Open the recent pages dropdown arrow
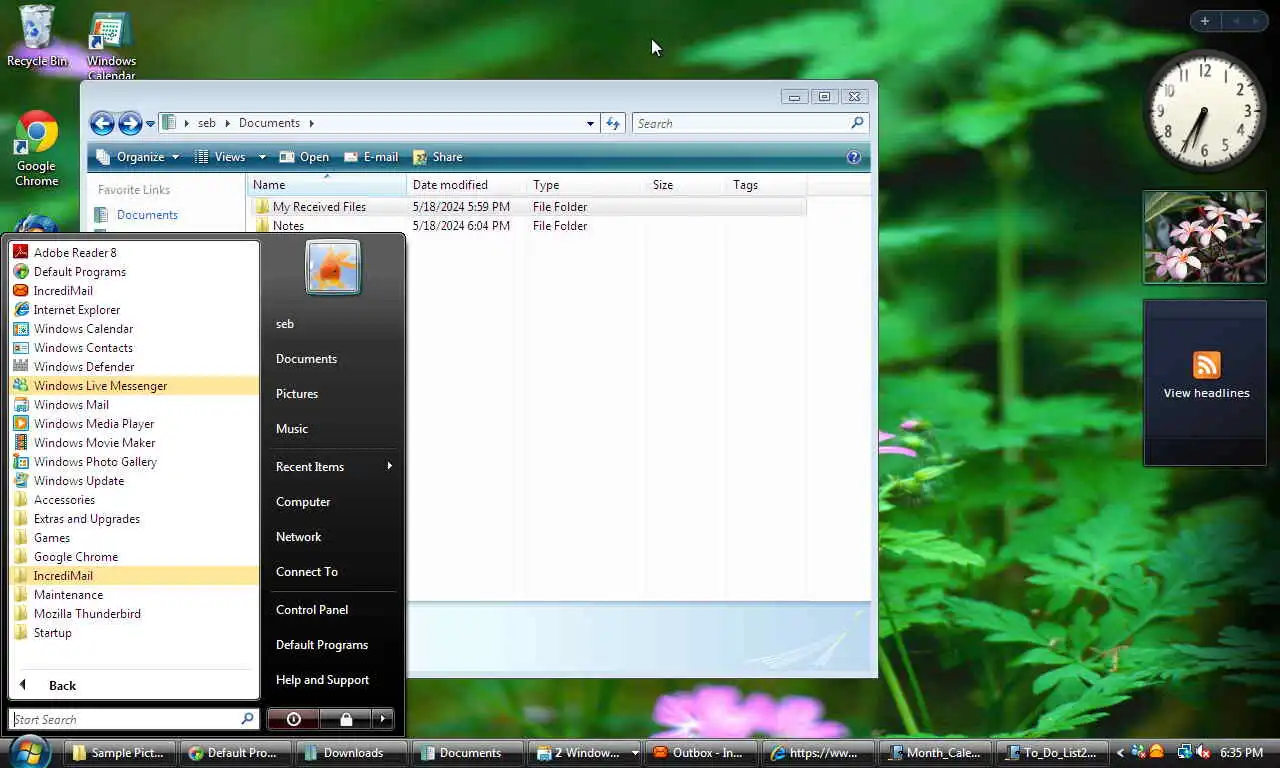The height and width of the screenshot is (768, 1280). point(150,124)
